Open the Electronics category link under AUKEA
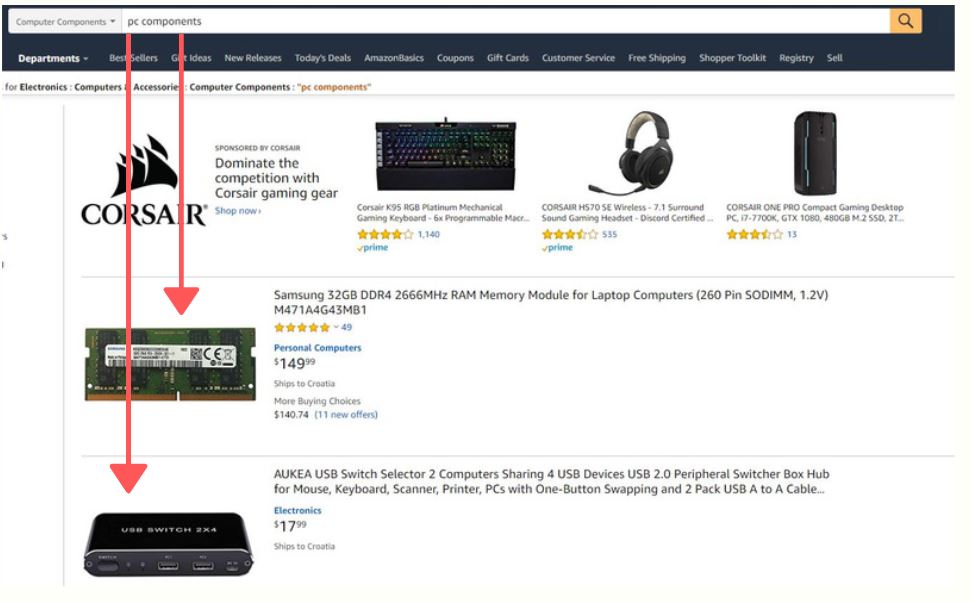 pyautogui.click(x=298, y=510)
